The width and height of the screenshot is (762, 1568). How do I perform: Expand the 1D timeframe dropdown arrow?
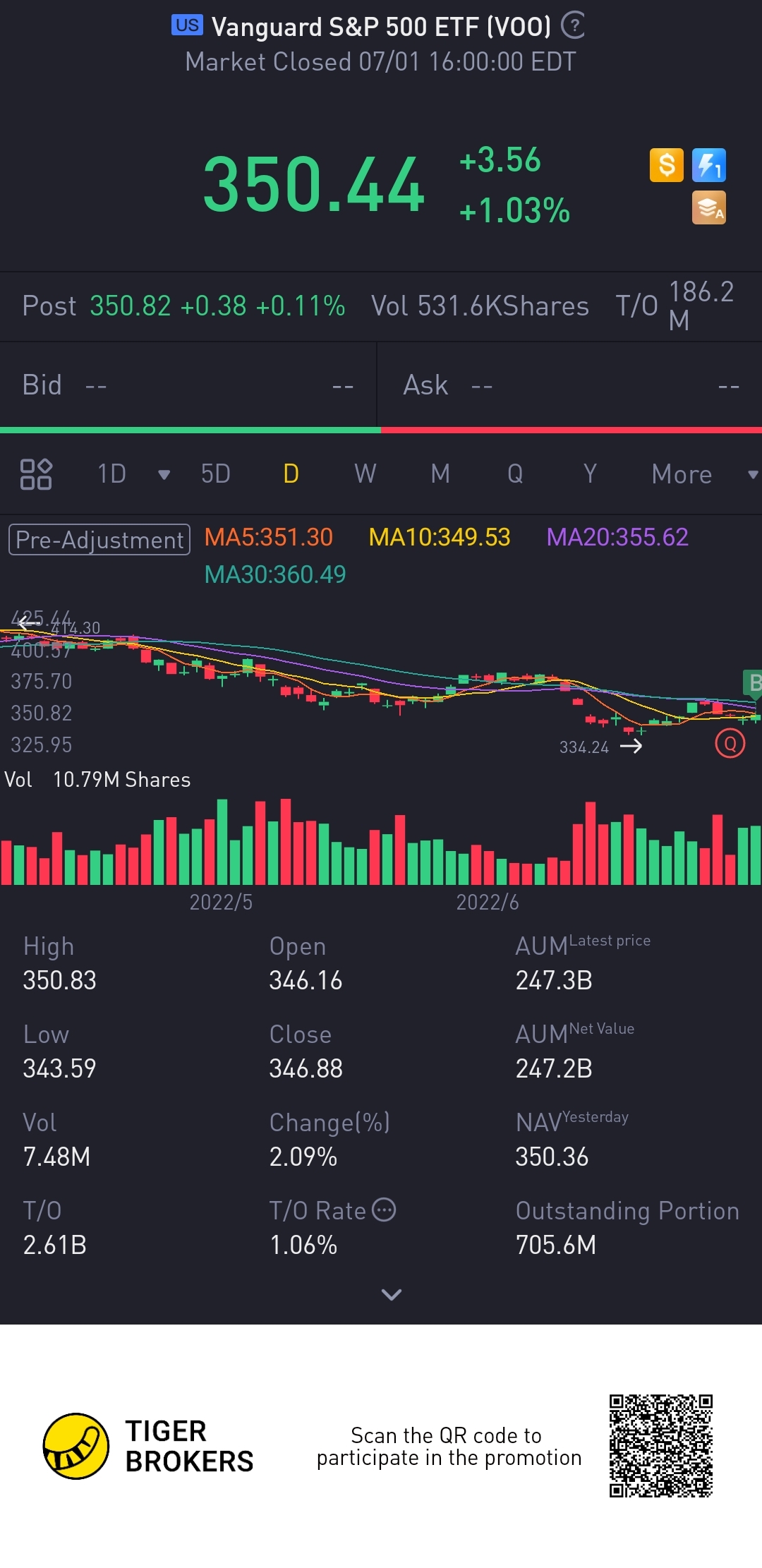click(164, 475)
